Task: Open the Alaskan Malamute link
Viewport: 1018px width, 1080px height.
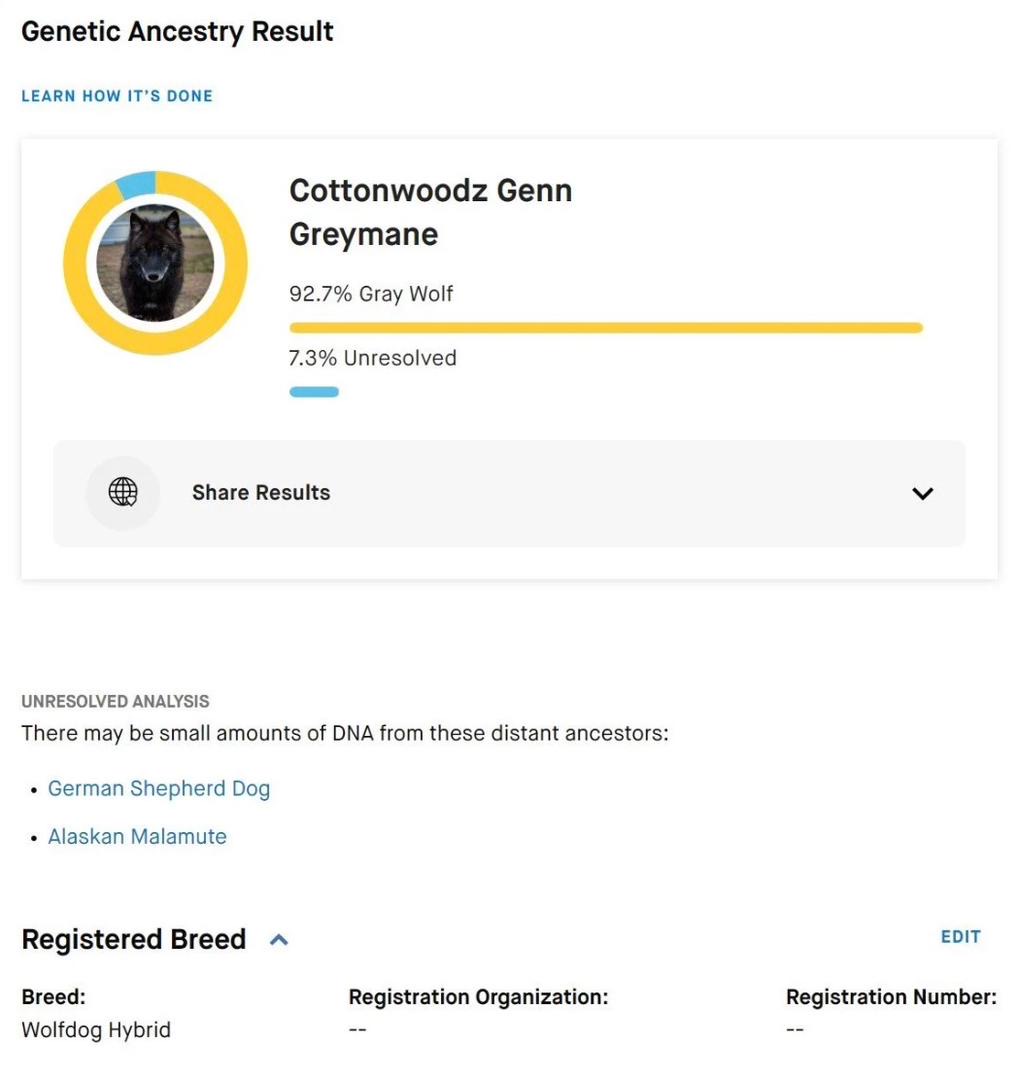Action: [x=137, y=836]
